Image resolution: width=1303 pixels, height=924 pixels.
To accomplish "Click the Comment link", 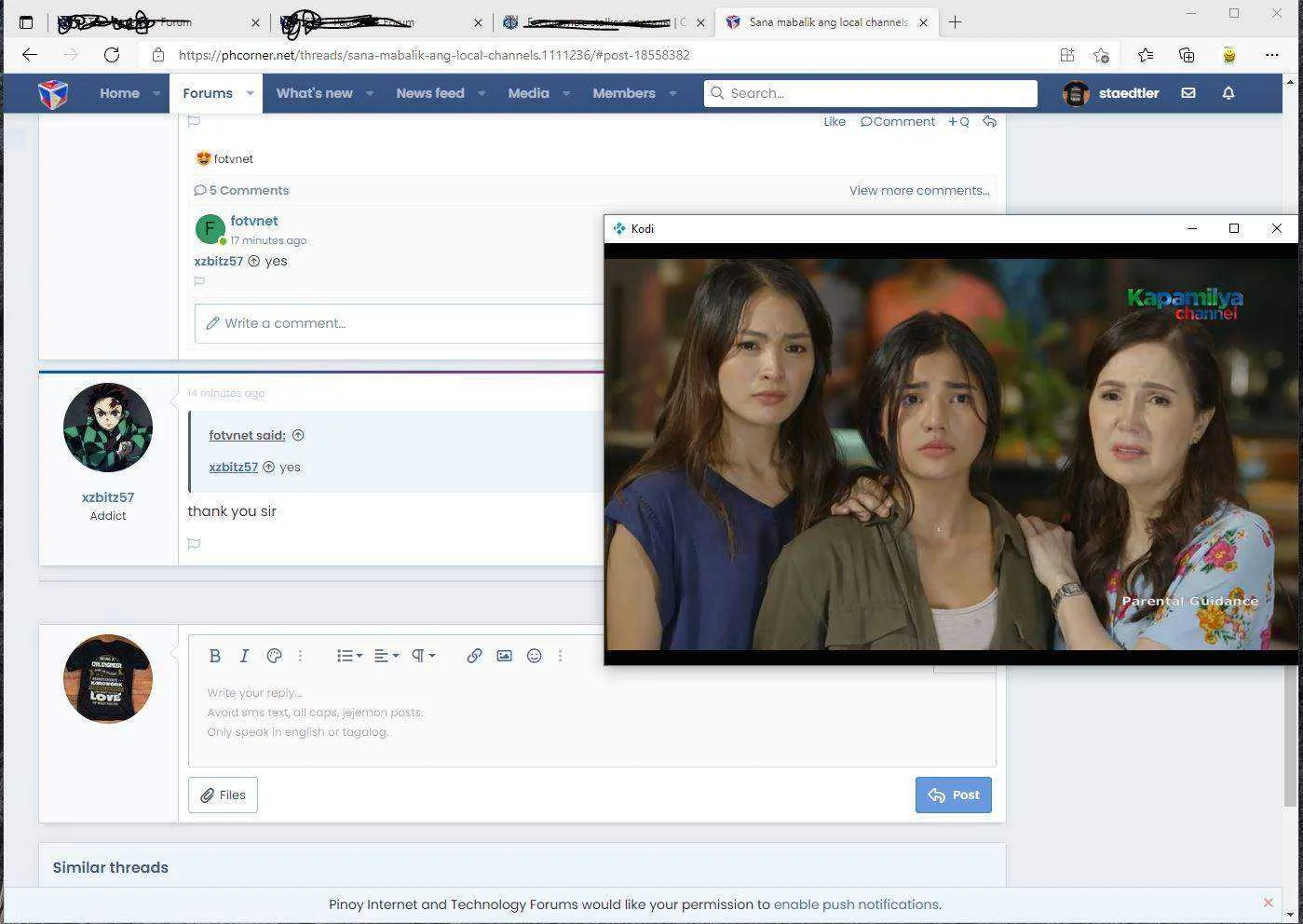I will 898,121.
